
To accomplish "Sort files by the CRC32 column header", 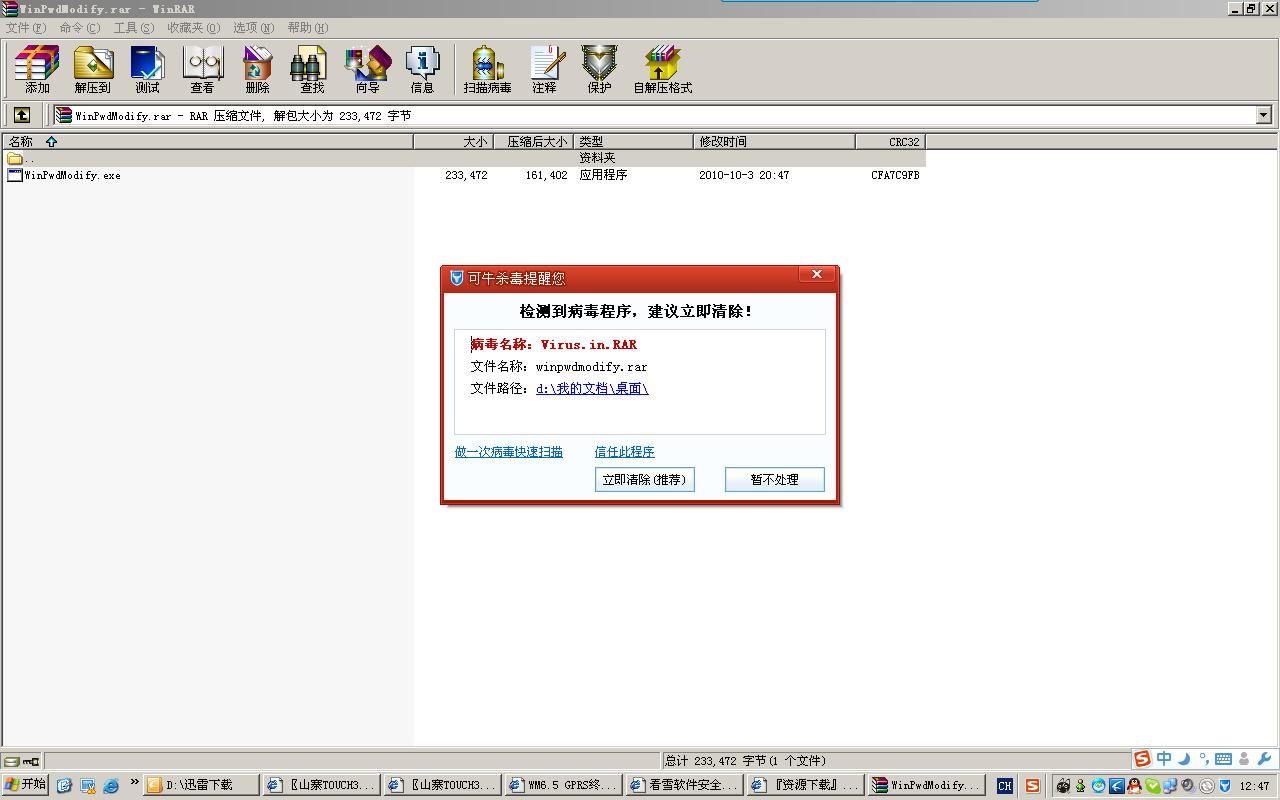I will point(891,142).
